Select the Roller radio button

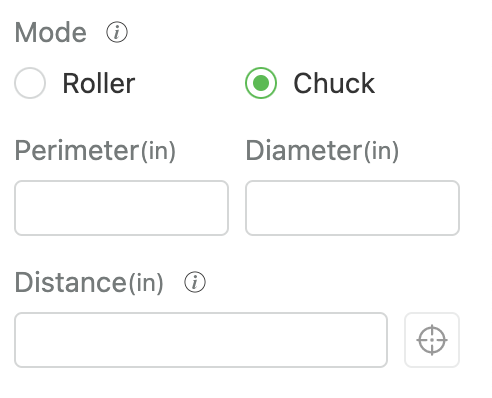tap(30, 83)
